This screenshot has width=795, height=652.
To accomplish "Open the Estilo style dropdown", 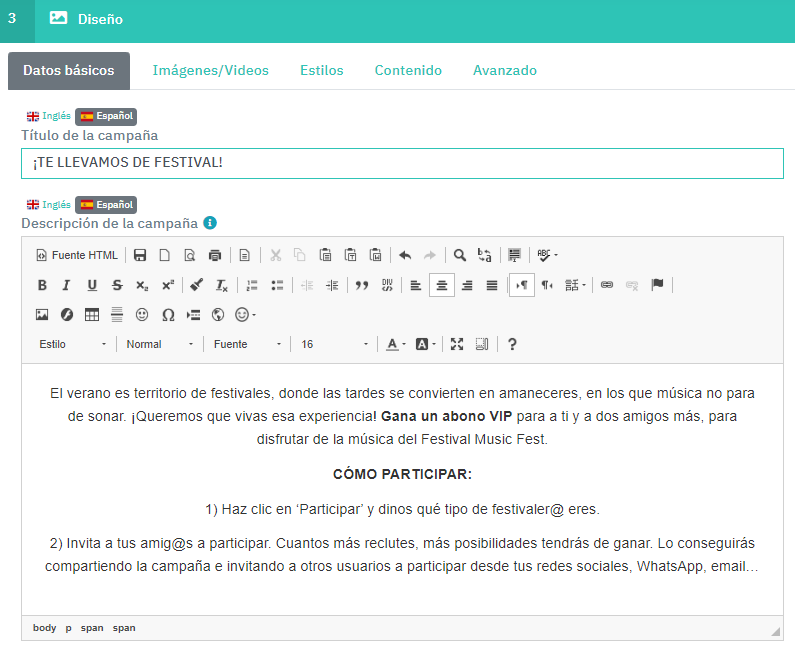I will pyautogui.click(x=73, y=344).
